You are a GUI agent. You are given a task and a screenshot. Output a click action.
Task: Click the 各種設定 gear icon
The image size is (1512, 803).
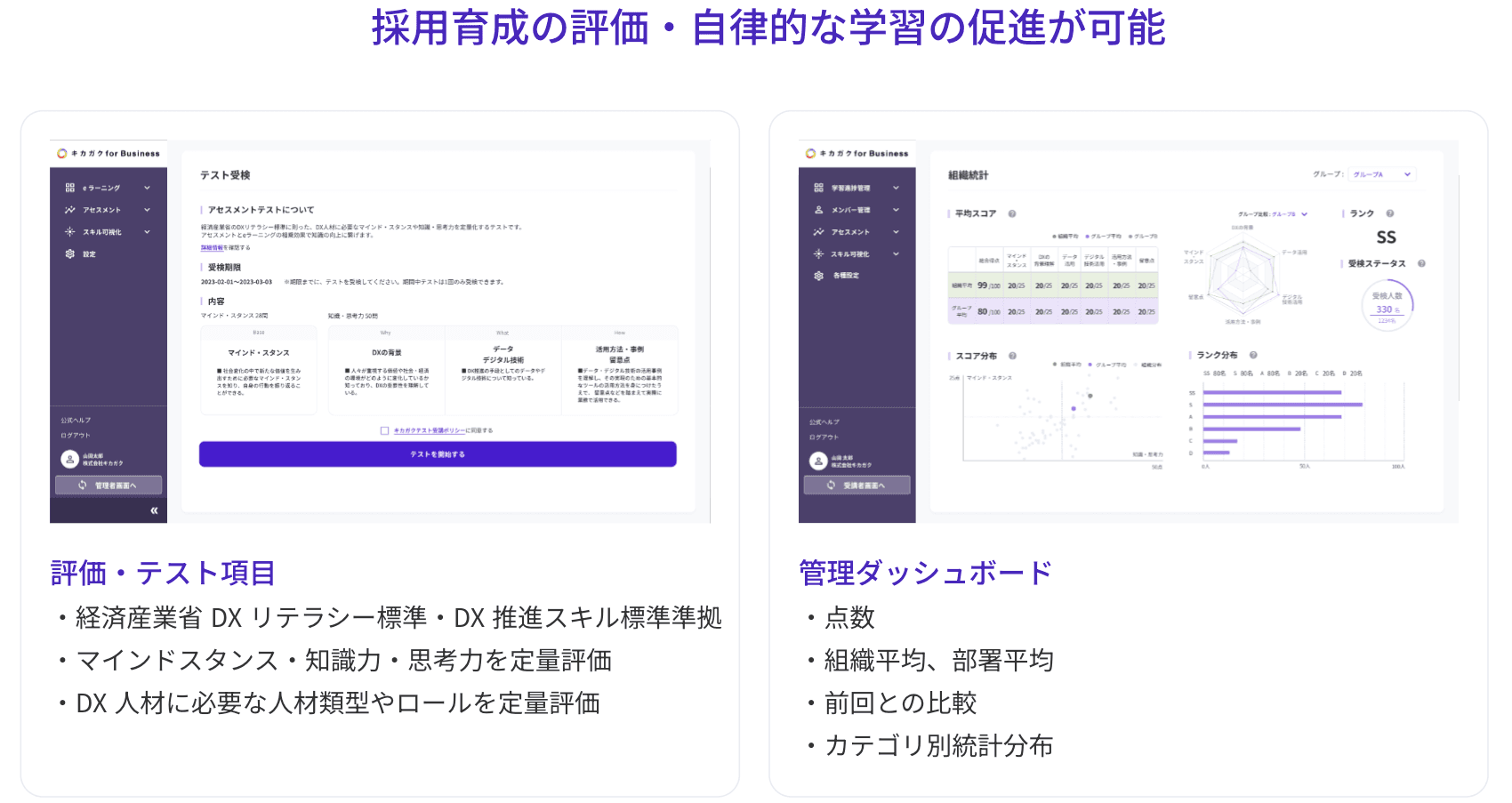(818, 276)
